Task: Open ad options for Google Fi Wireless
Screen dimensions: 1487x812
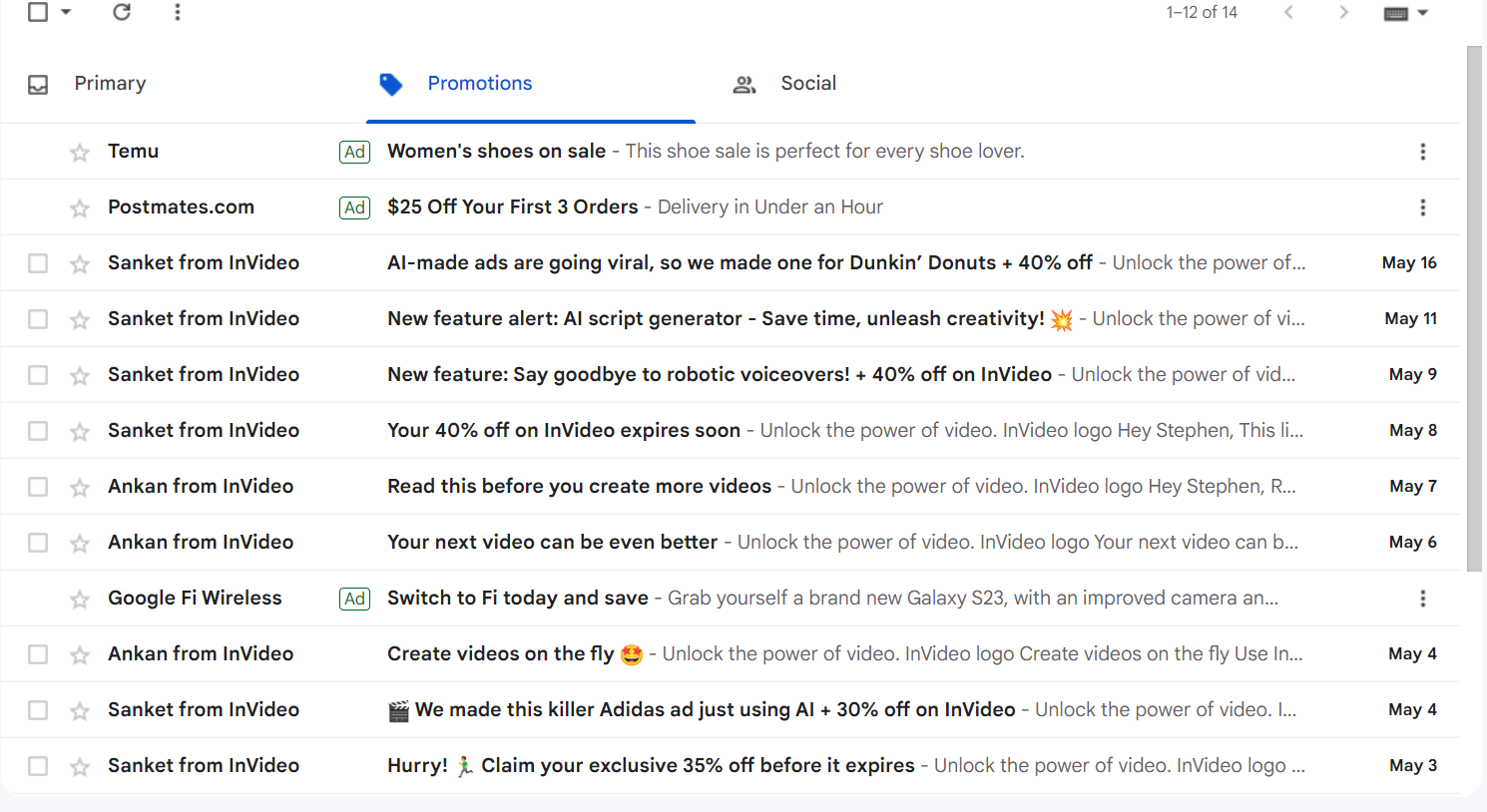Action: [x=1423, y=599]
